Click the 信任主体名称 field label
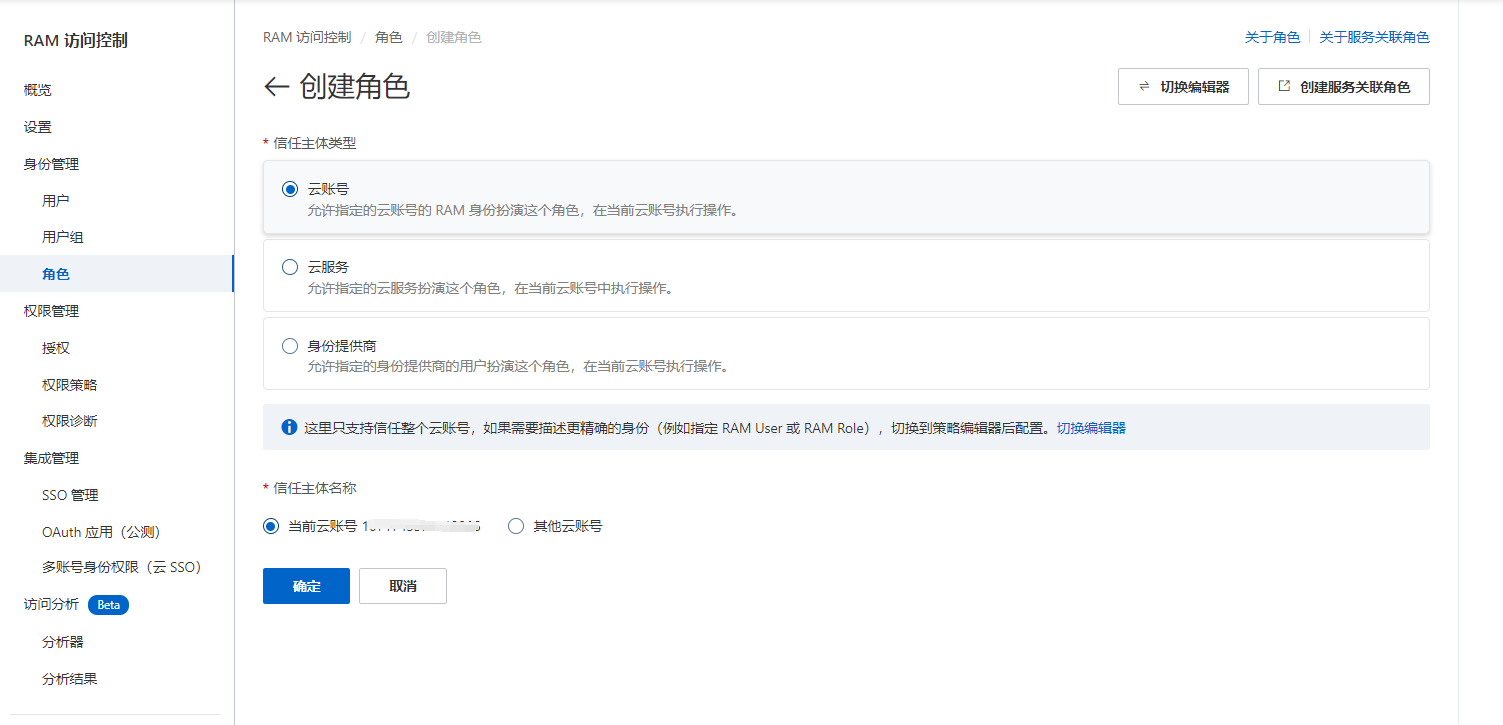 314,488
